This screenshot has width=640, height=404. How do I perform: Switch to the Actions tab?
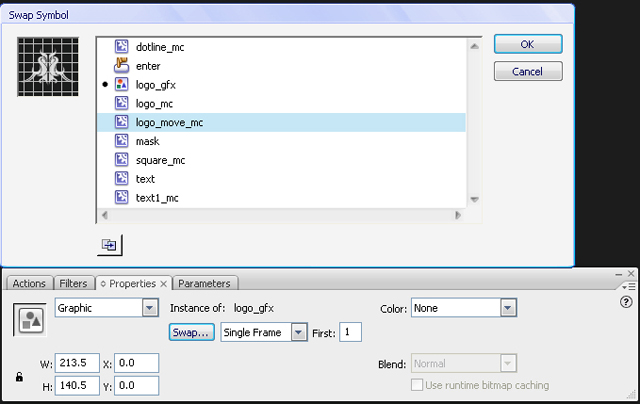29,283
